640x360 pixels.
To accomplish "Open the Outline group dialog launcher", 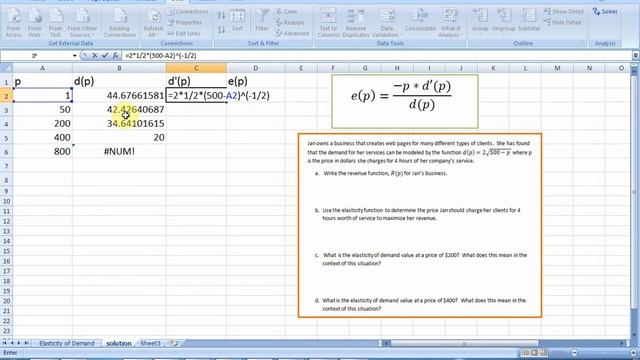I will (x=582, y=43).
